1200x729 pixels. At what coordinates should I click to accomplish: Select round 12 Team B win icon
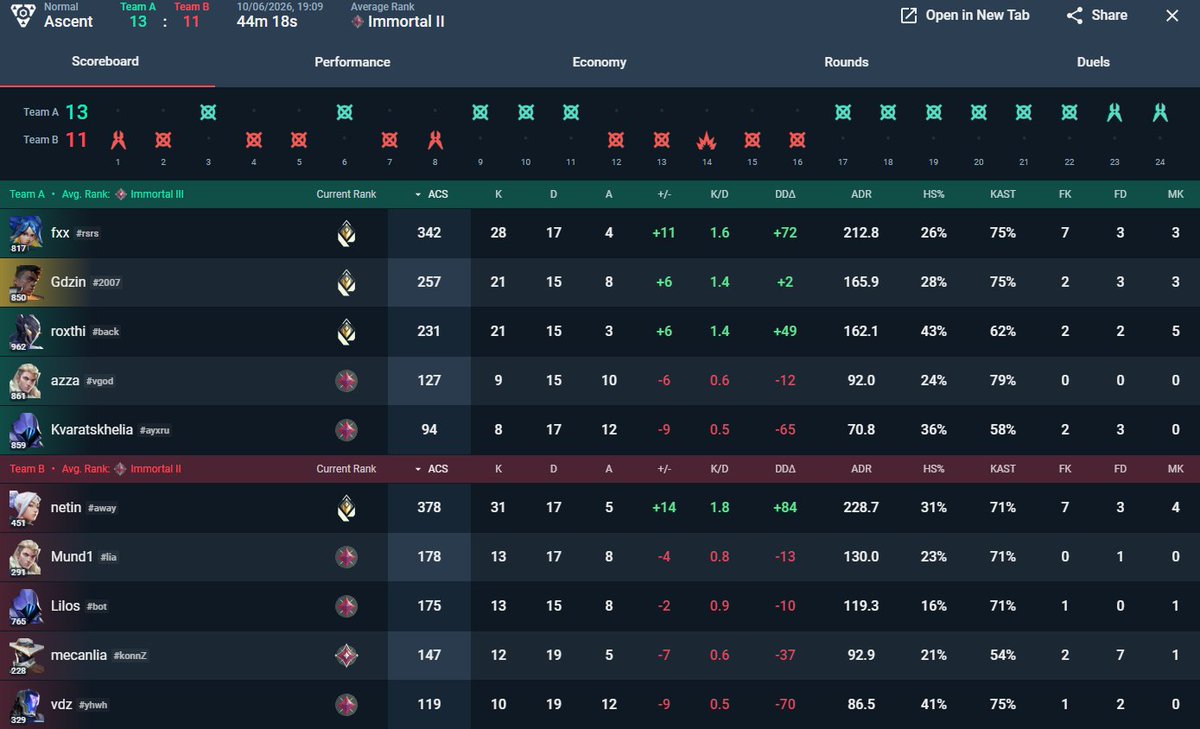click(x=616, y=140)
